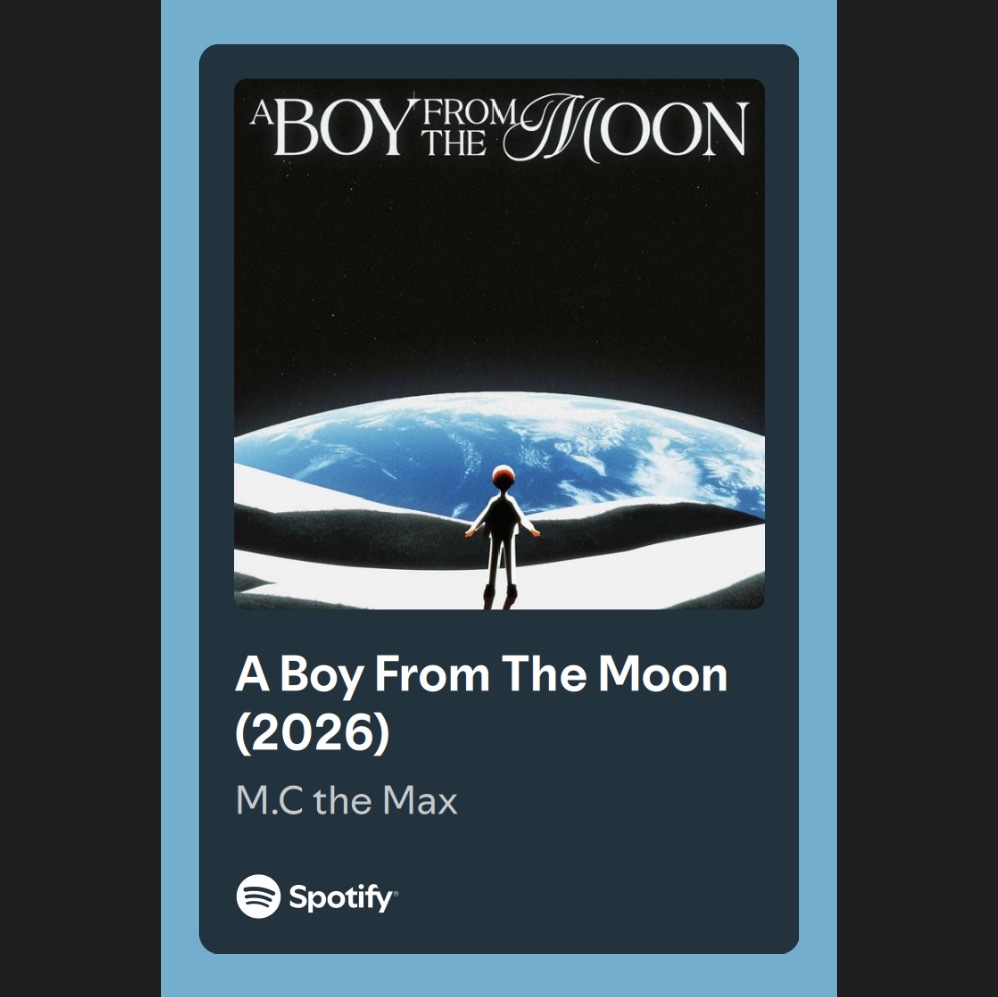Click the black margin left of card
This screenshot has height=997, width=998.
click(x=80, y=498)
